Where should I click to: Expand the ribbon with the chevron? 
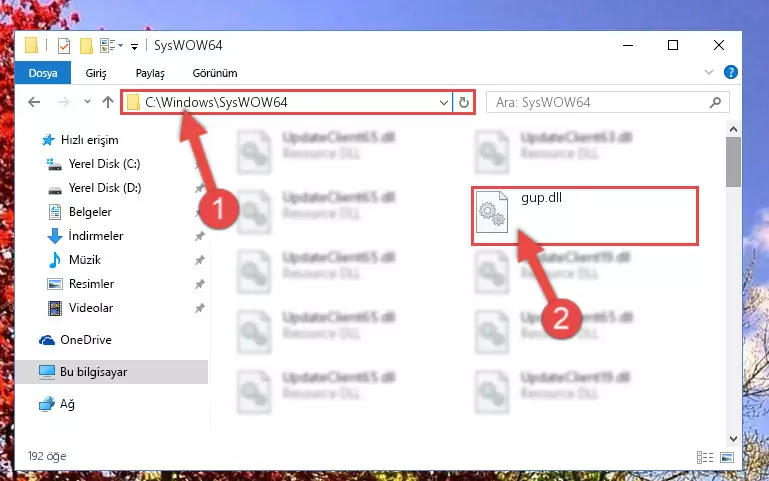click(709, 73)
